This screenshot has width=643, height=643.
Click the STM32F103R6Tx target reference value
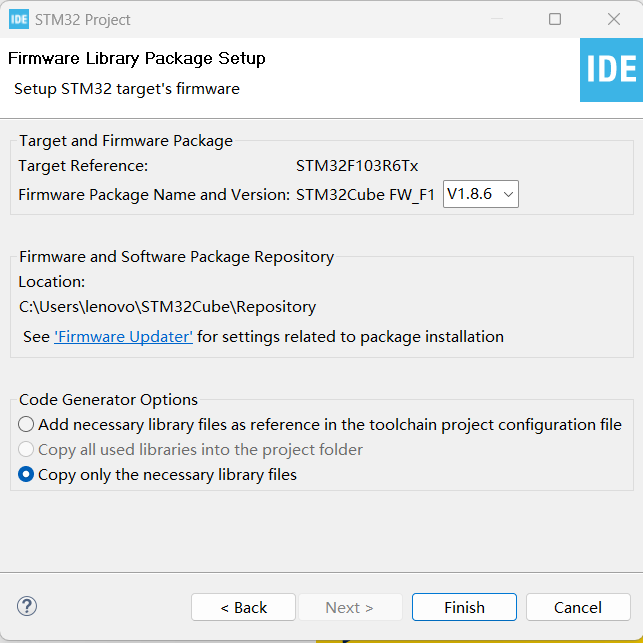(357, 166)
